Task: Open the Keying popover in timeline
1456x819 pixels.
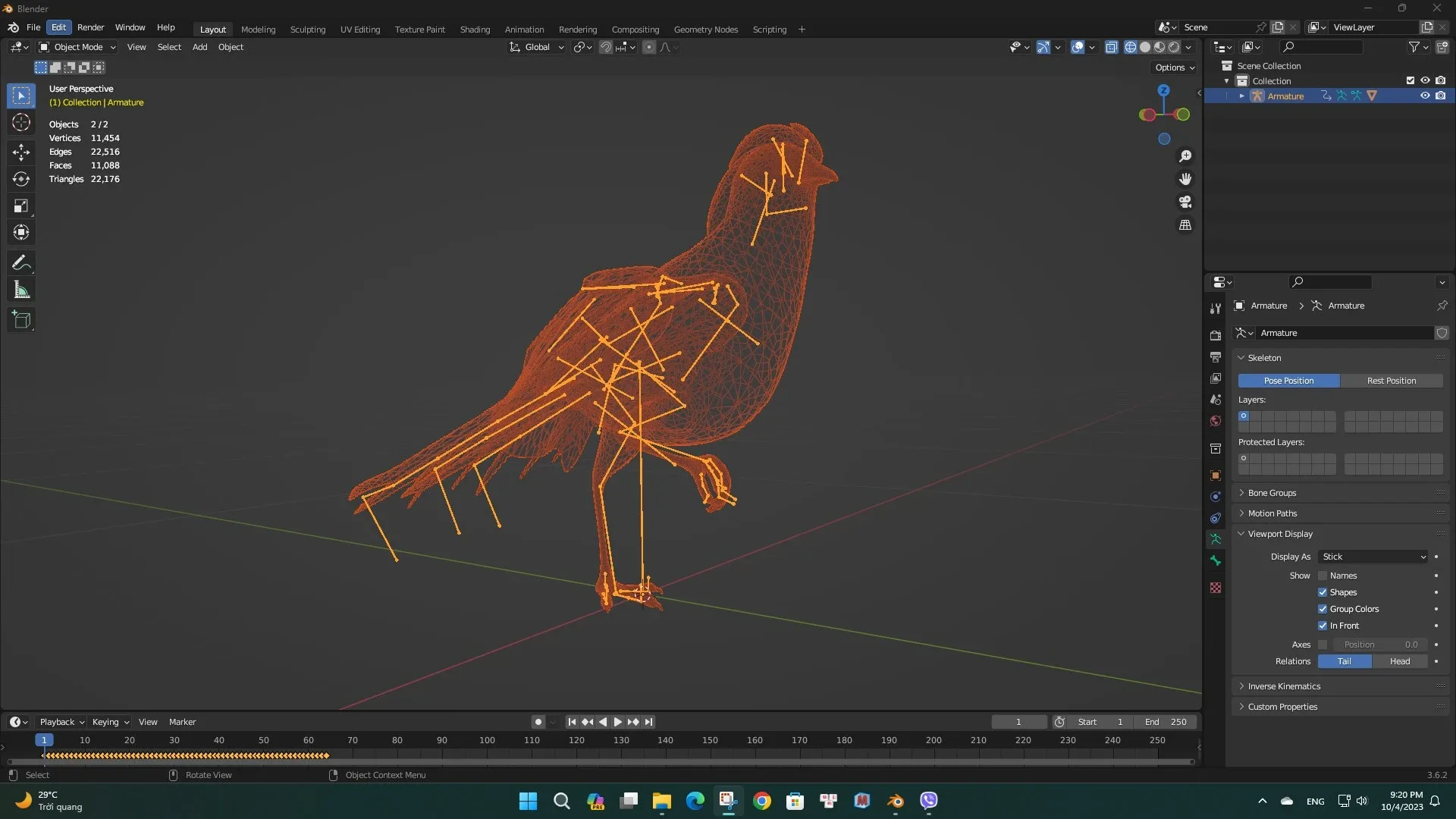Action: tap(110, 722)
